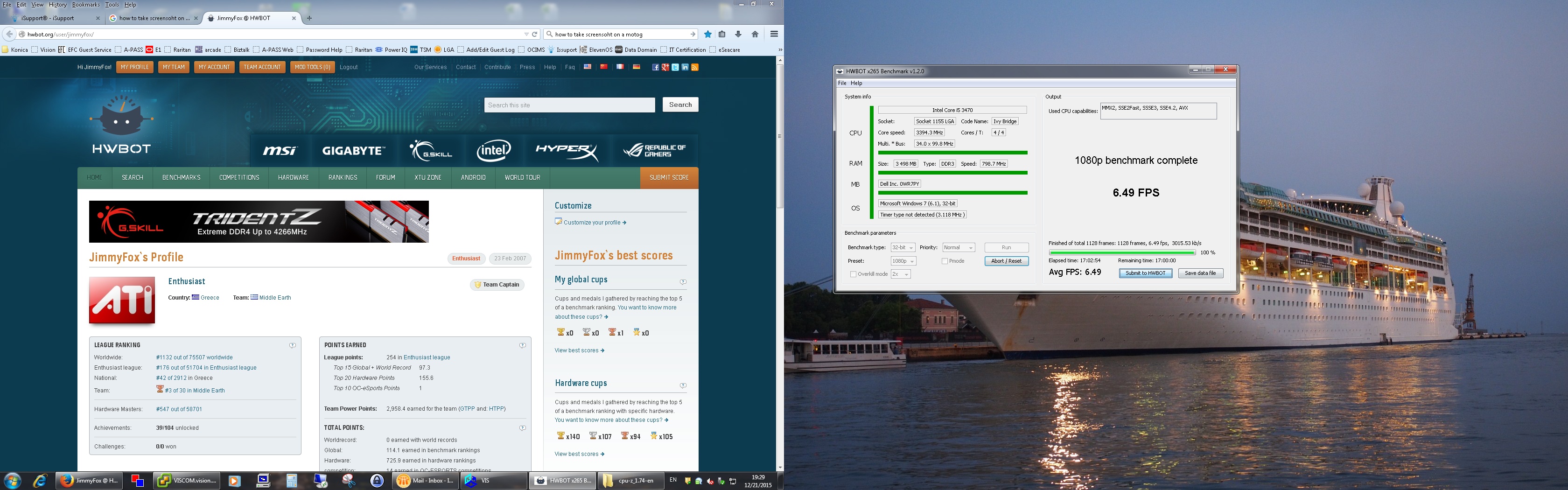Open XTU ZONE in HWBOT navigation
Screen dimensions: 1568x490
click(x=428, y=178)
